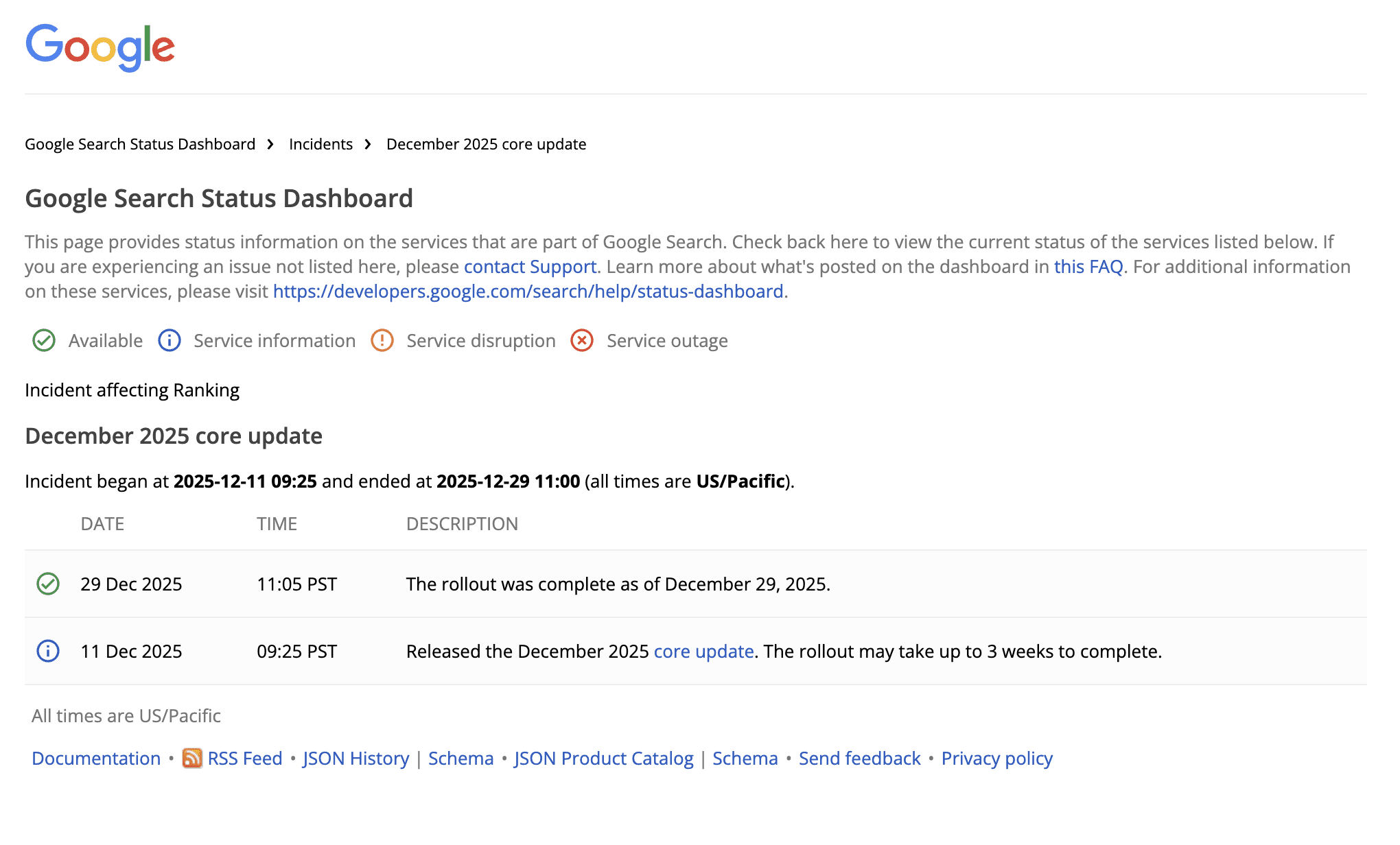Follow the core update link in description
The image size is (1400, 845).
tap(703, 651)
